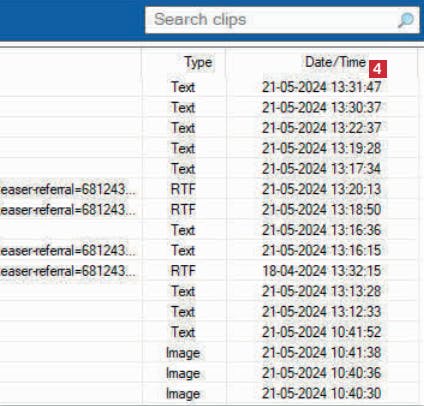Select the Text clip dated 13:16:15

pos(209,250)
